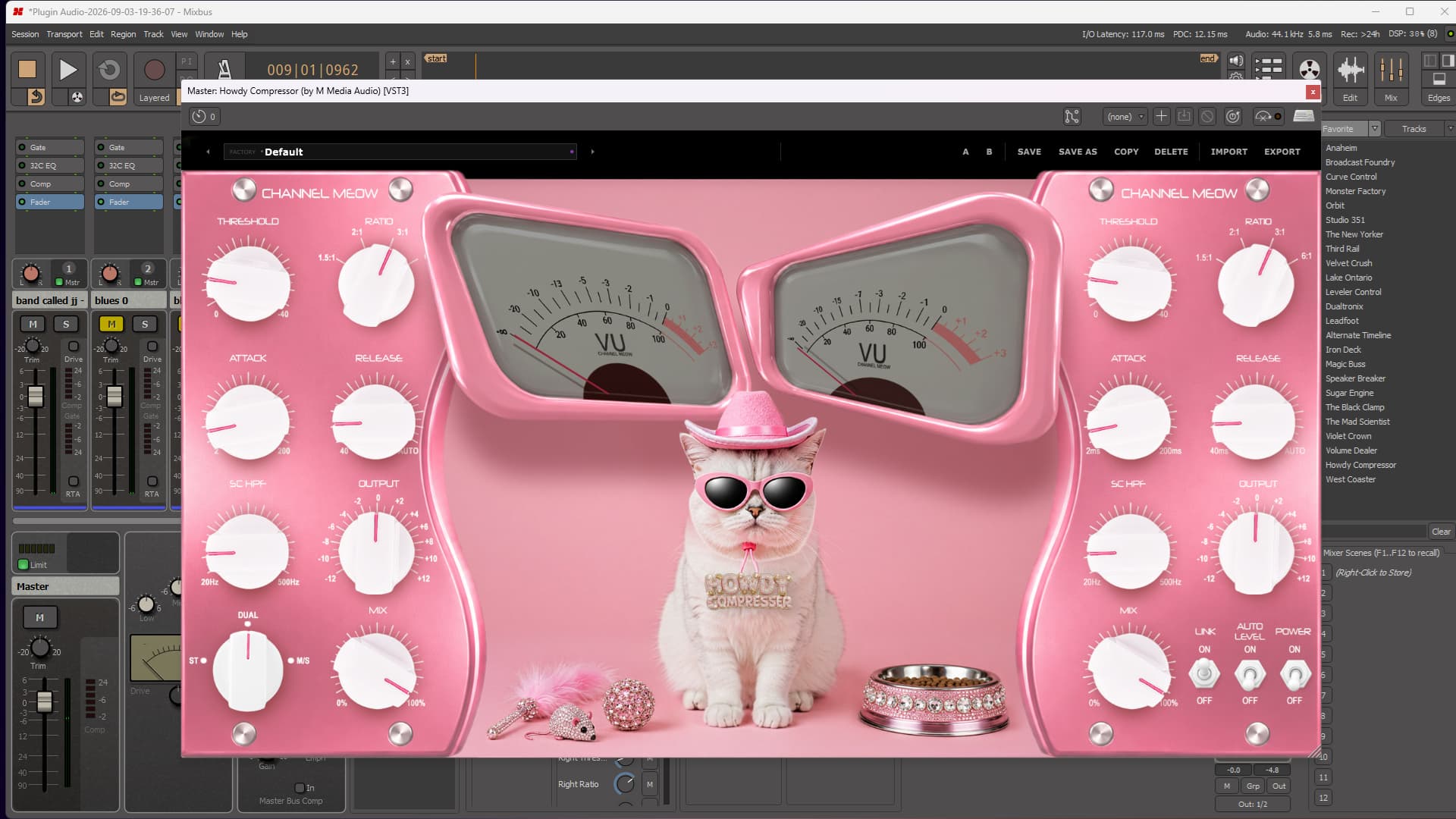The height and width of the screenshot is (819, 1456).
Task: Expand the Favorite dropdown arrow
Action: coord(1375,129)
